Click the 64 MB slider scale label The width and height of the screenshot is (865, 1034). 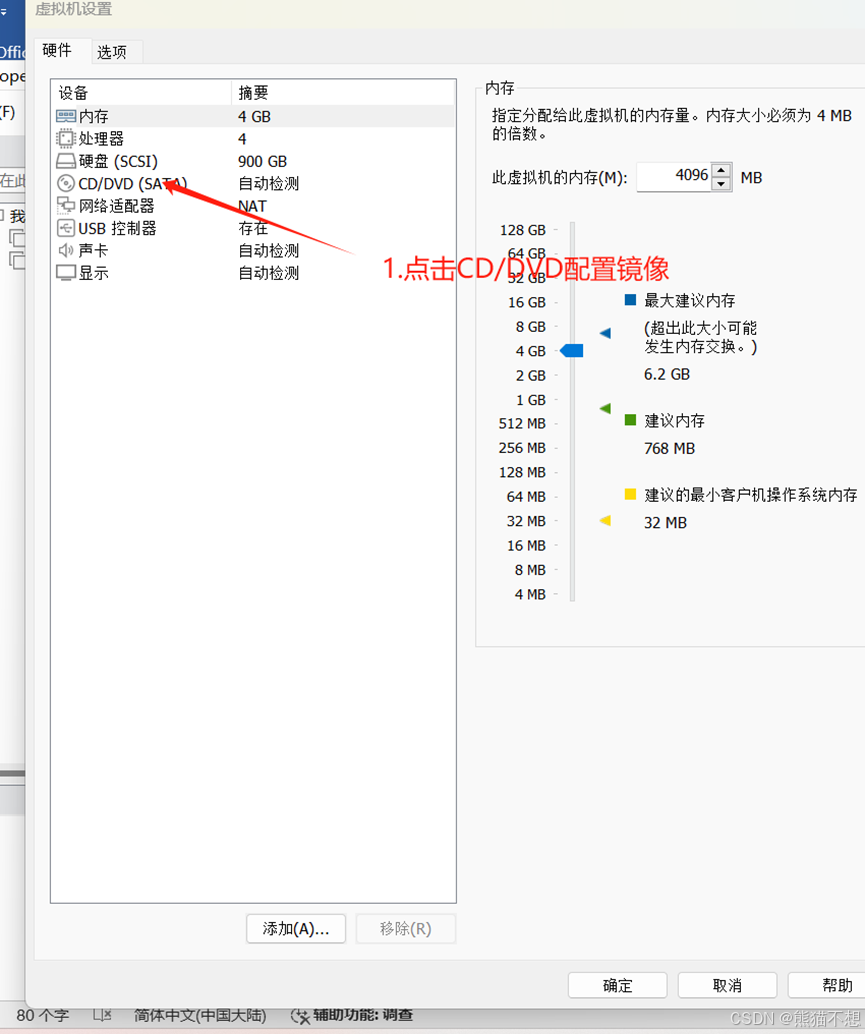526,497
